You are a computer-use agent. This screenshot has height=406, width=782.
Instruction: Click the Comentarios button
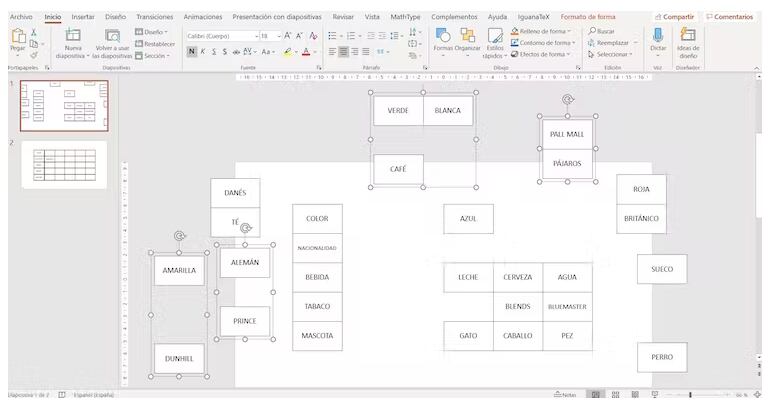(730, 17)
